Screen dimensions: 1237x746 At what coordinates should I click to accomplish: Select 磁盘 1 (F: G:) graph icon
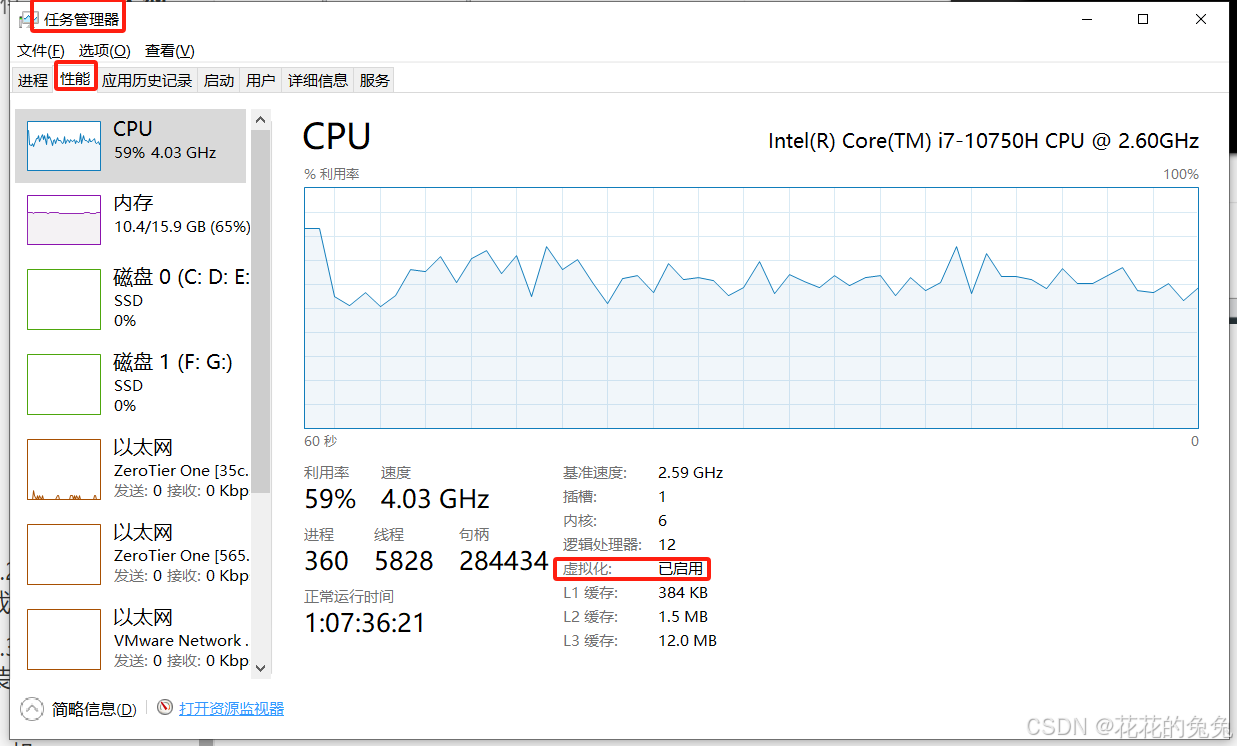(64, 384)
